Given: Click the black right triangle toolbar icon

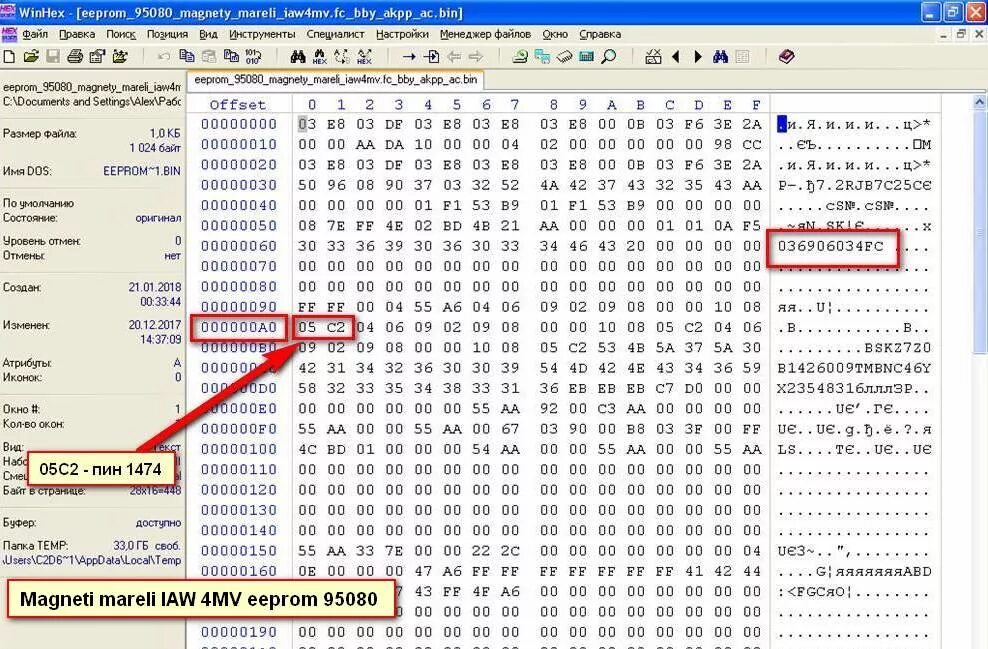Looking at the screenshot, I should coord(698,57).
